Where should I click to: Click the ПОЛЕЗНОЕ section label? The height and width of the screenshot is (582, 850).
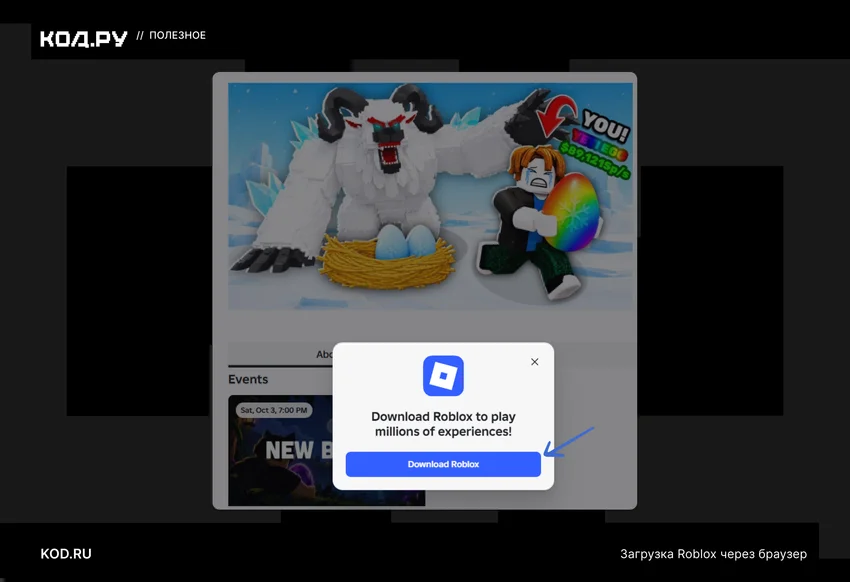point(177,35)
